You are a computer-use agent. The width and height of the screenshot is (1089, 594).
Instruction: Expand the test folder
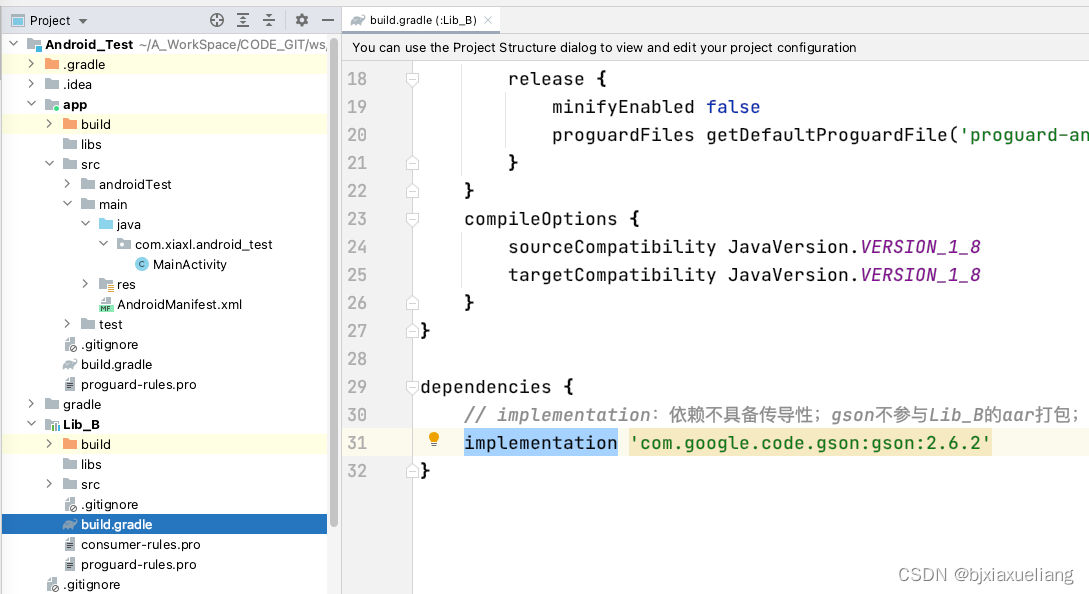click(x=67, y=324)
